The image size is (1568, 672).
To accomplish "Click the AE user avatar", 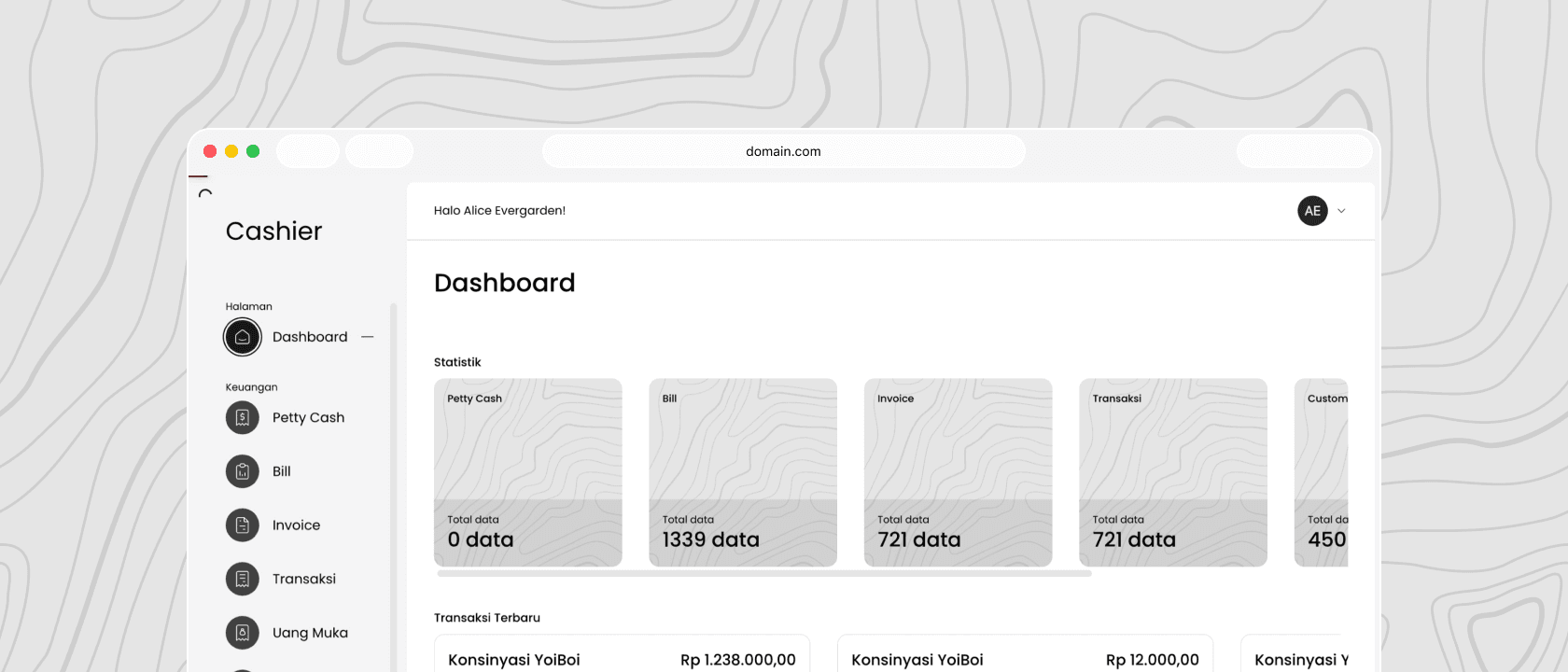I will (1312, 211).
